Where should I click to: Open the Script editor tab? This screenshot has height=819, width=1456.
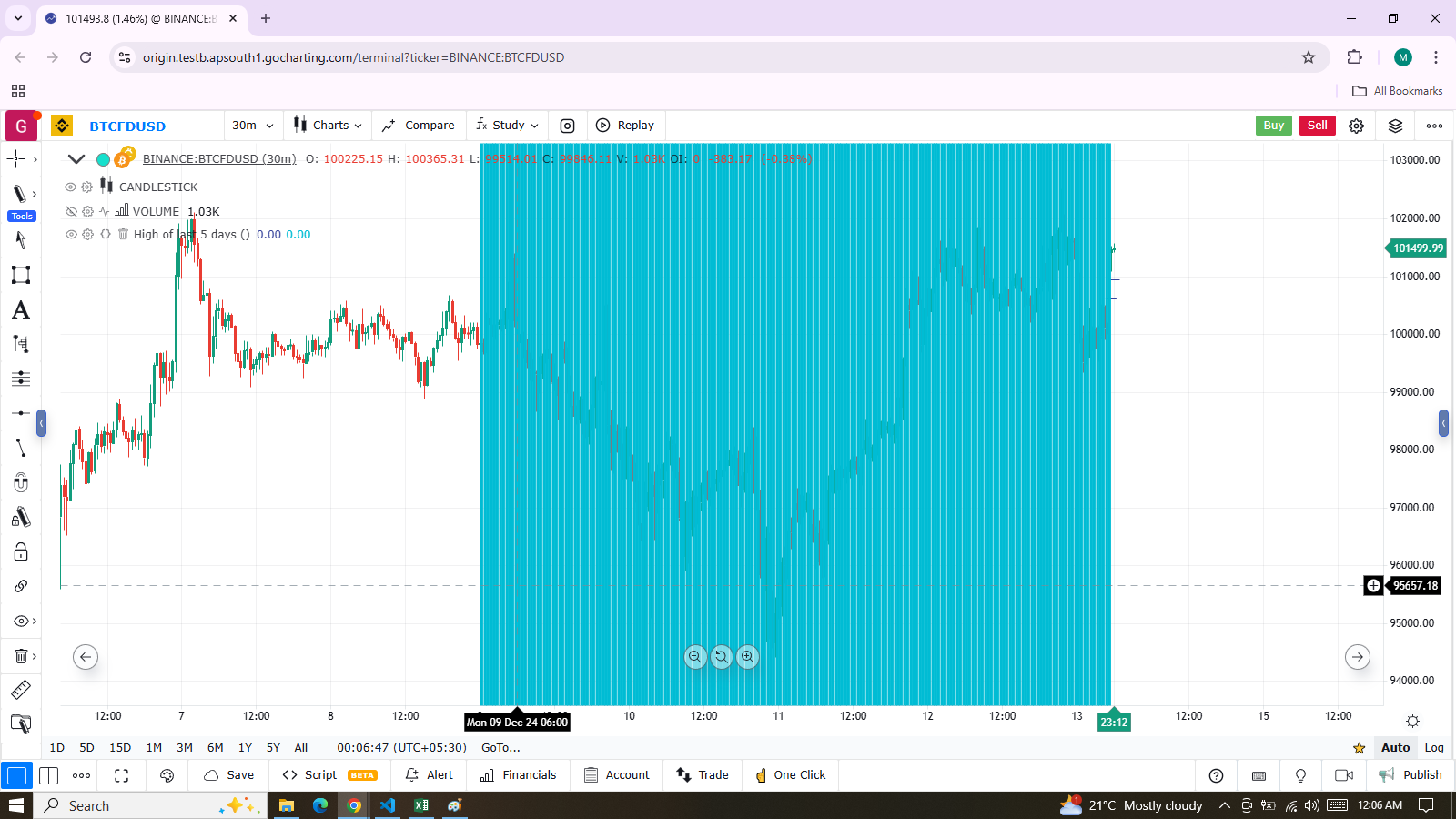click(320, 775)
